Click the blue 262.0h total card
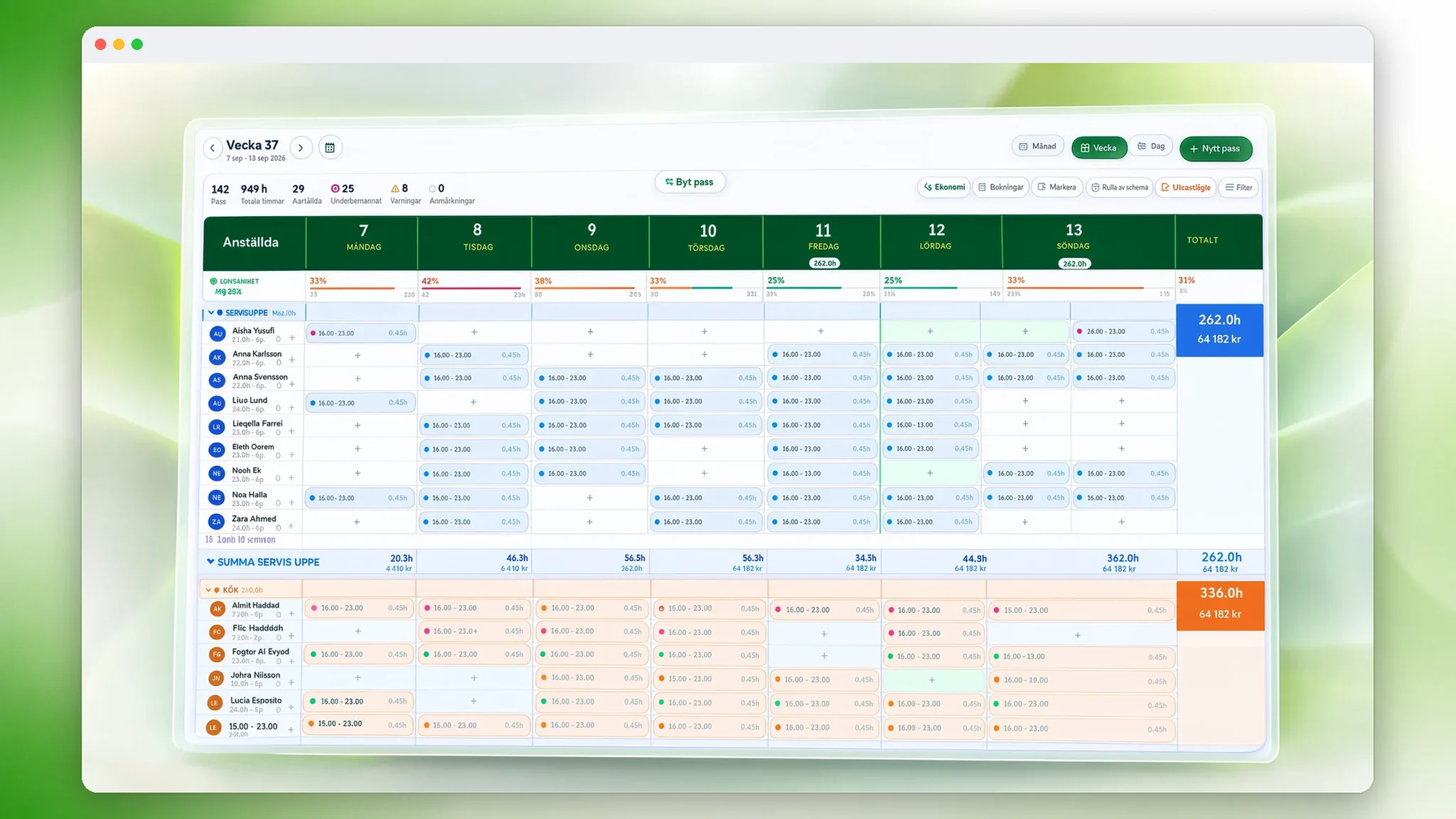This screenshot has width=1456, height=819. [1219, 330]
